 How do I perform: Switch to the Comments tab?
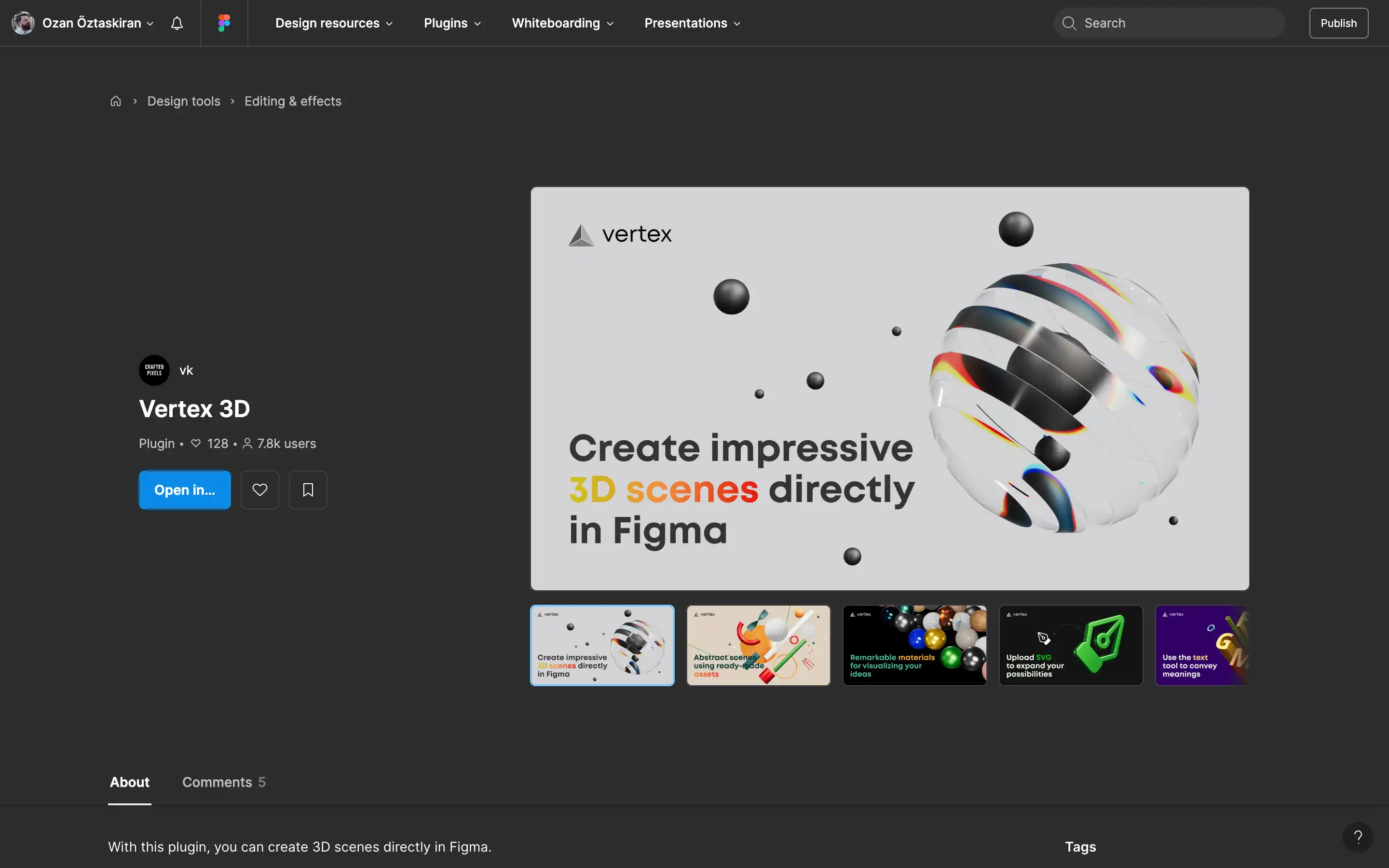[224, 782]
